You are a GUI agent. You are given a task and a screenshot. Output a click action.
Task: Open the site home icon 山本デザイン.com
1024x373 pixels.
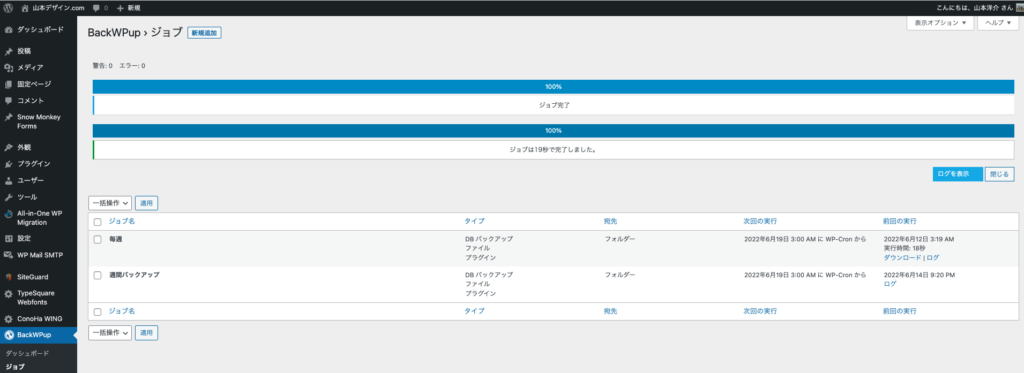(x=25, y=8)
